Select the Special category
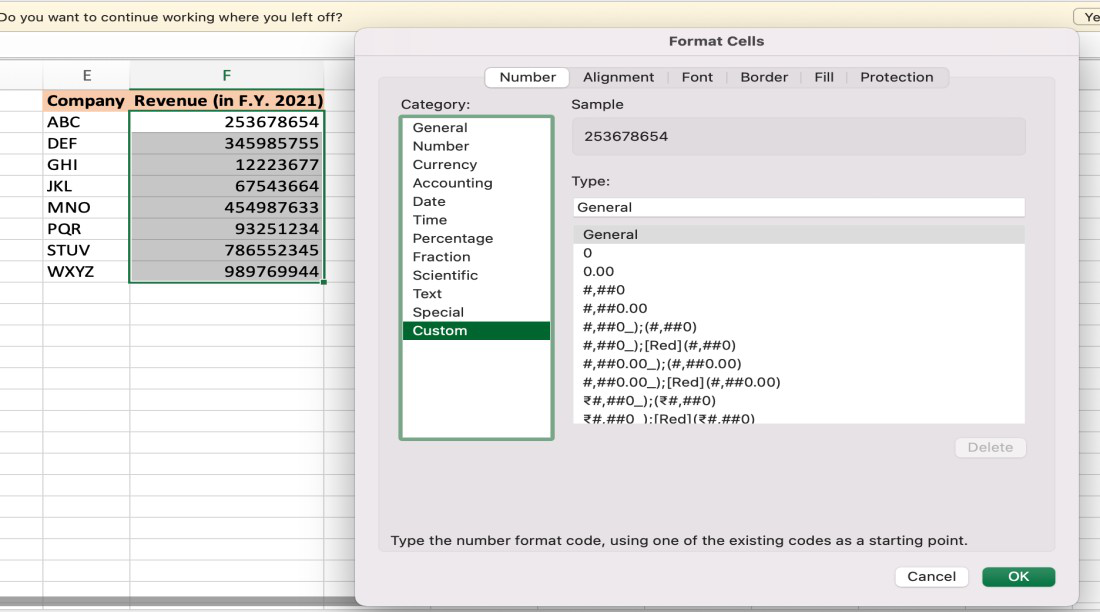1100x612 pixels. click(476, 312)
